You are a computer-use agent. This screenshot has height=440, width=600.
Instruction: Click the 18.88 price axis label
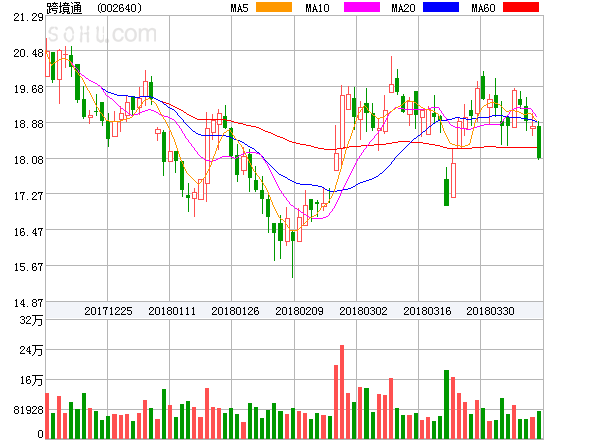[28, 124]
